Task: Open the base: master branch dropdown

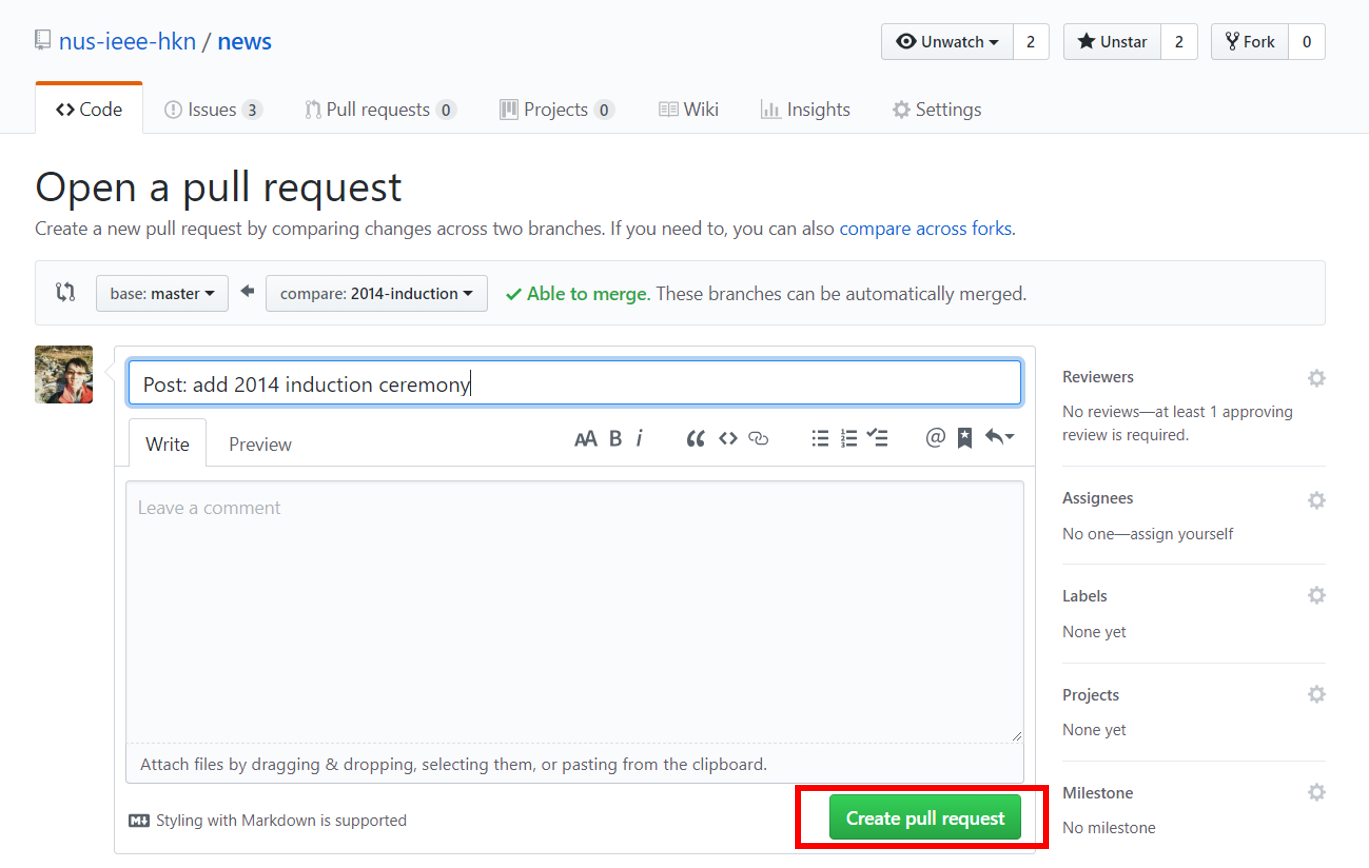Action: coord(162,294)
